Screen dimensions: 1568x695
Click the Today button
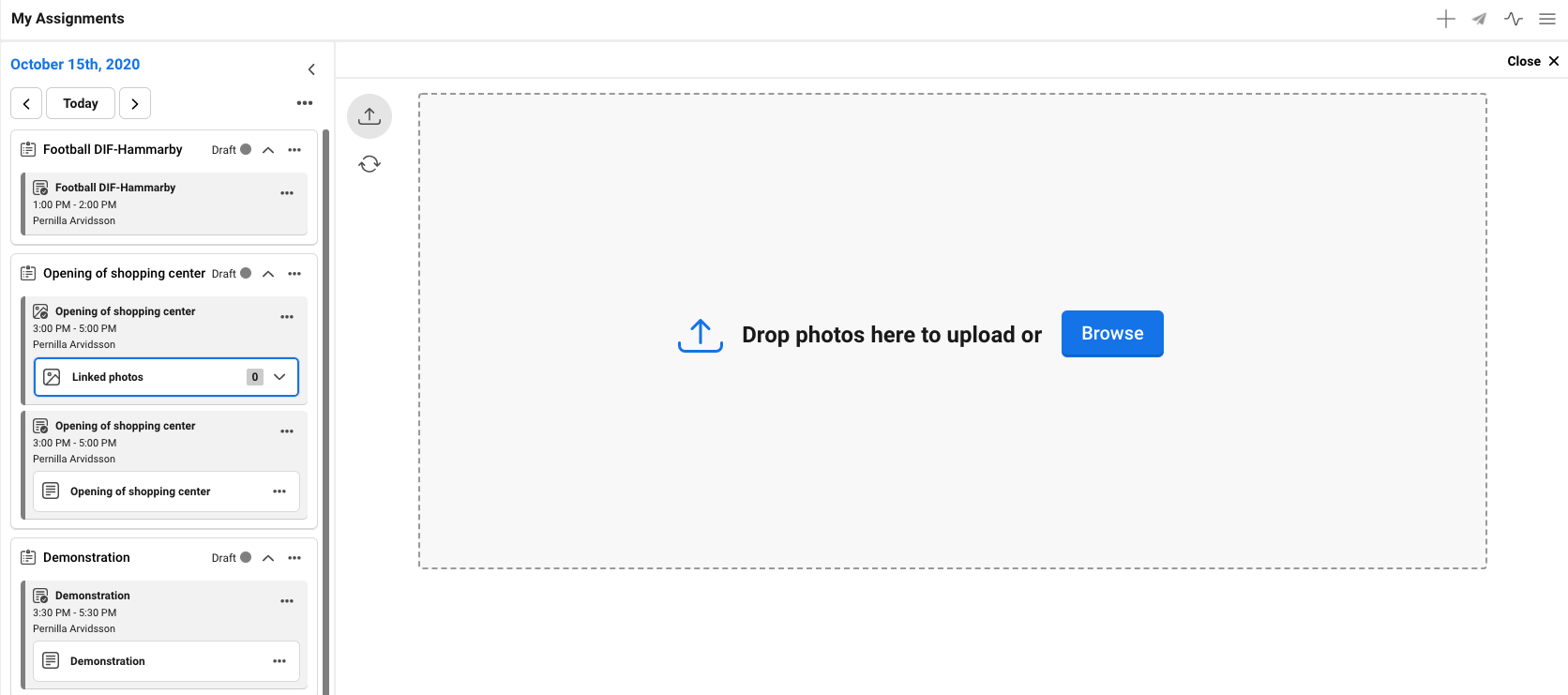point(81,103)
